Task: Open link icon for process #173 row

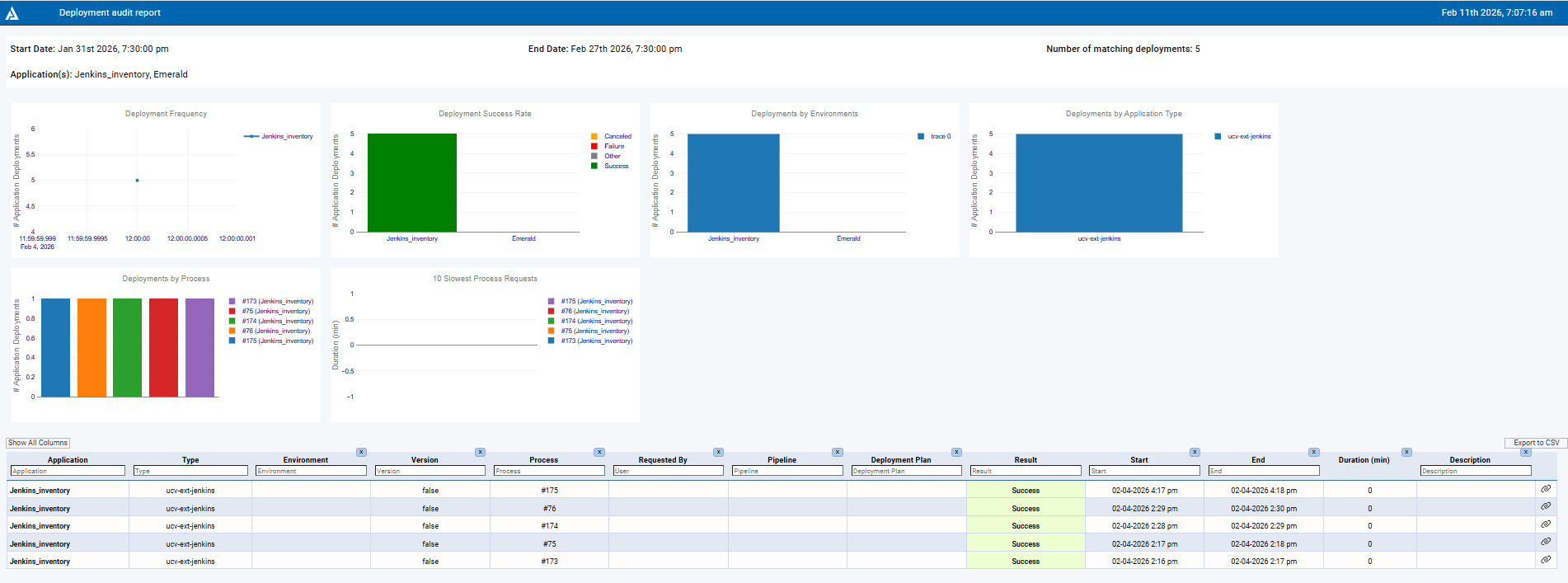Action: (1546, 560)
